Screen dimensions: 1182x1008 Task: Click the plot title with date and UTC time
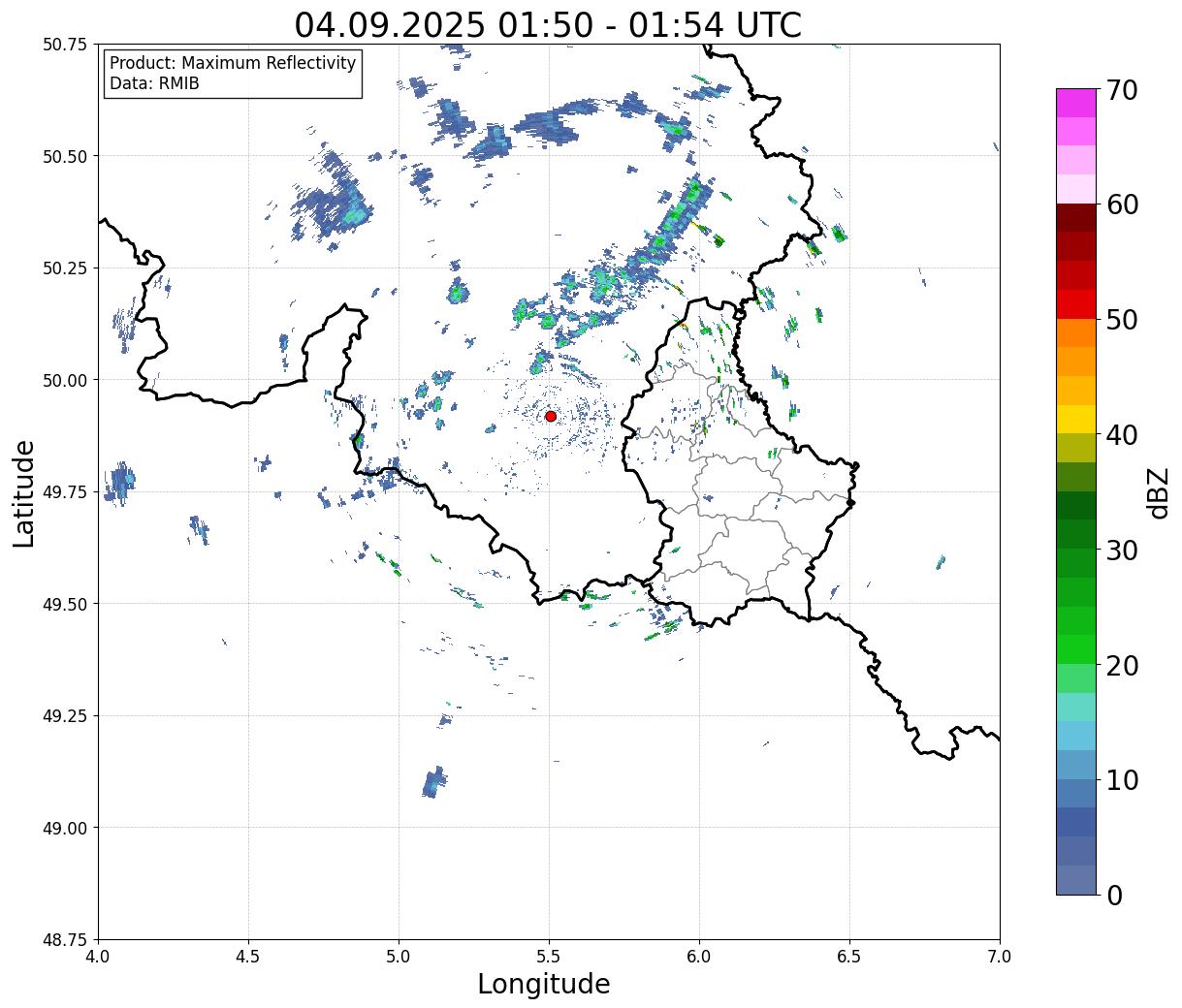coord(548,25)
